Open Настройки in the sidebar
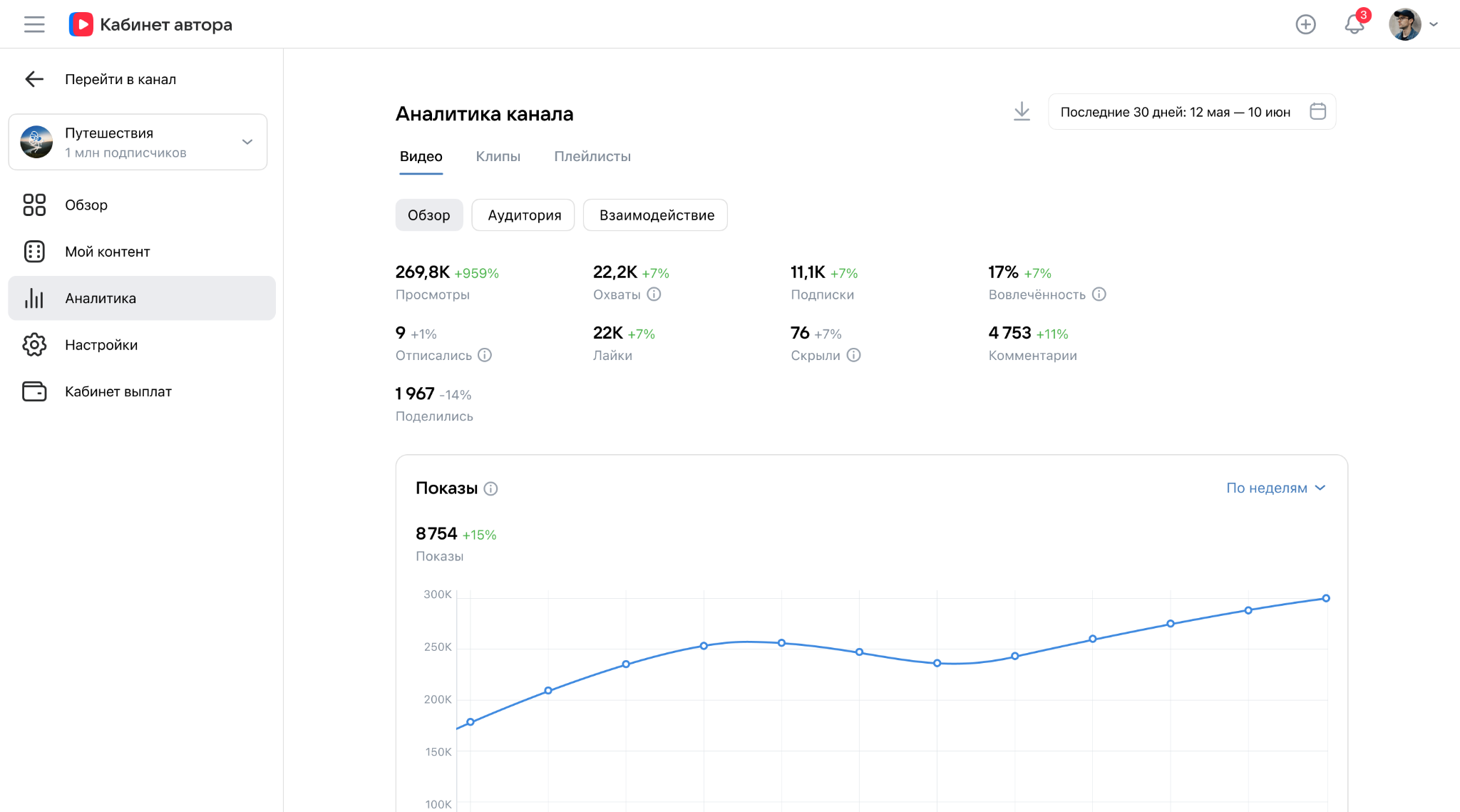The width and height of the screenshot is (1460, 812). (142, 345)
